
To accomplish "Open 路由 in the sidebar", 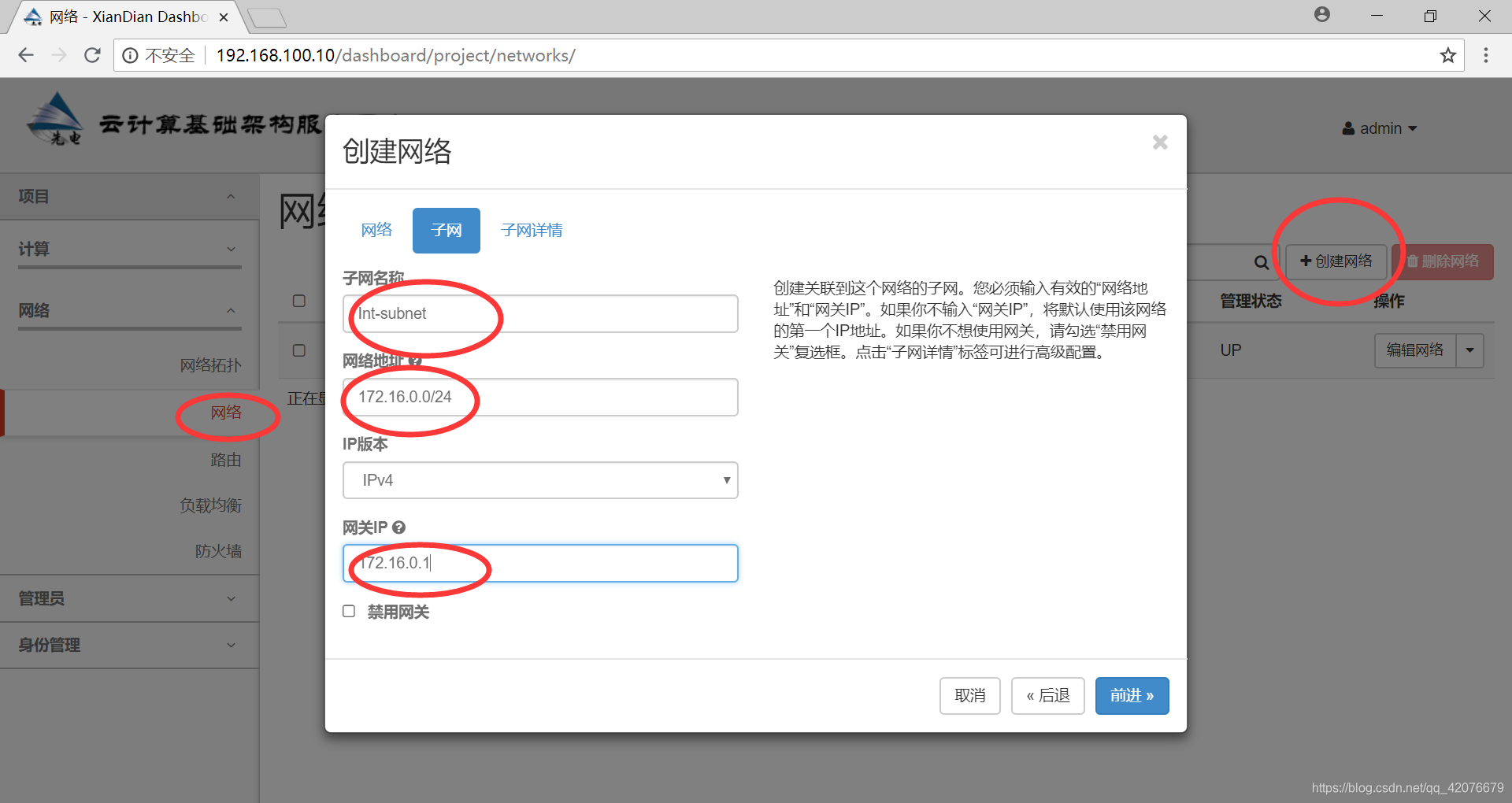I will click(226, 460).
